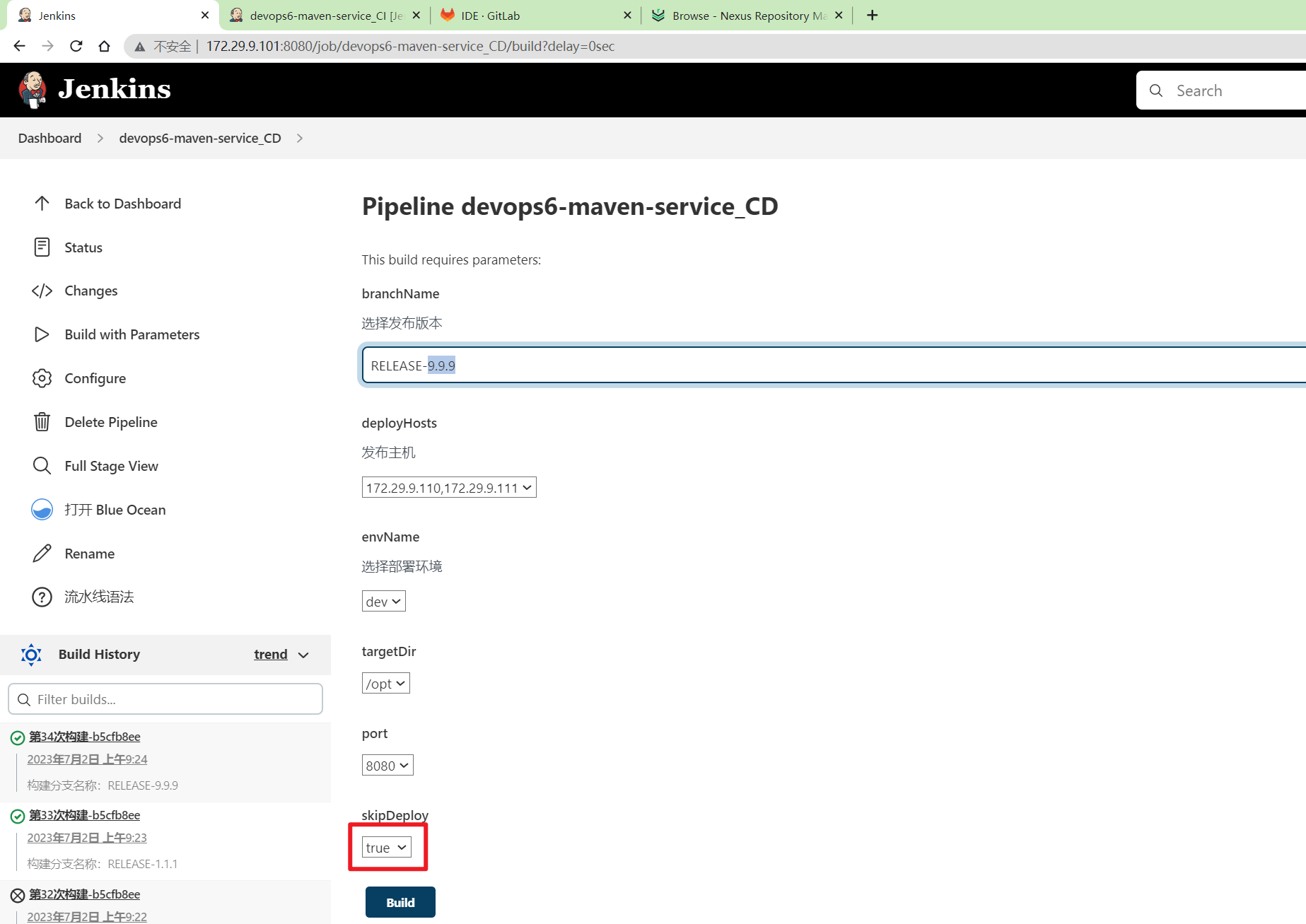This screenshot has height=924, width=1306.
Task: Click the filter builds magnifier icon
Action: coord(24,700)
